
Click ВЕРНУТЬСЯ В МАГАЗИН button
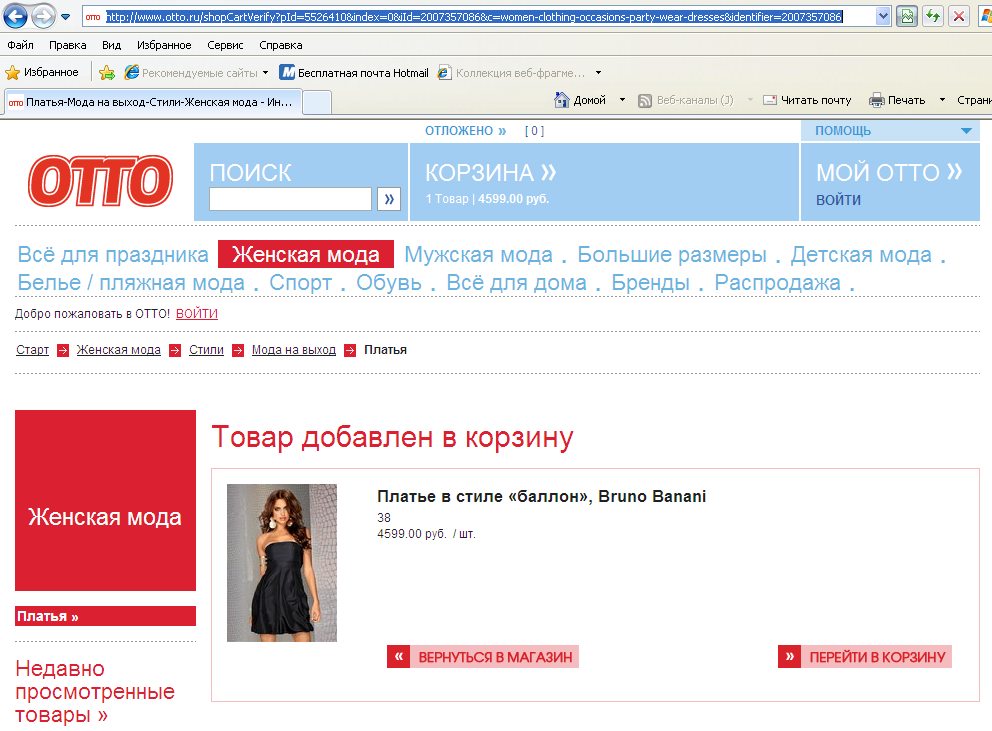[x=483, y=657]
